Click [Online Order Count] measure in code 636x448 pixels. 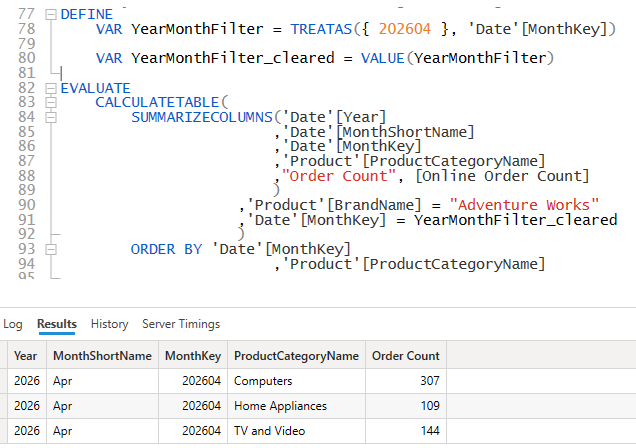pos(502,176)
